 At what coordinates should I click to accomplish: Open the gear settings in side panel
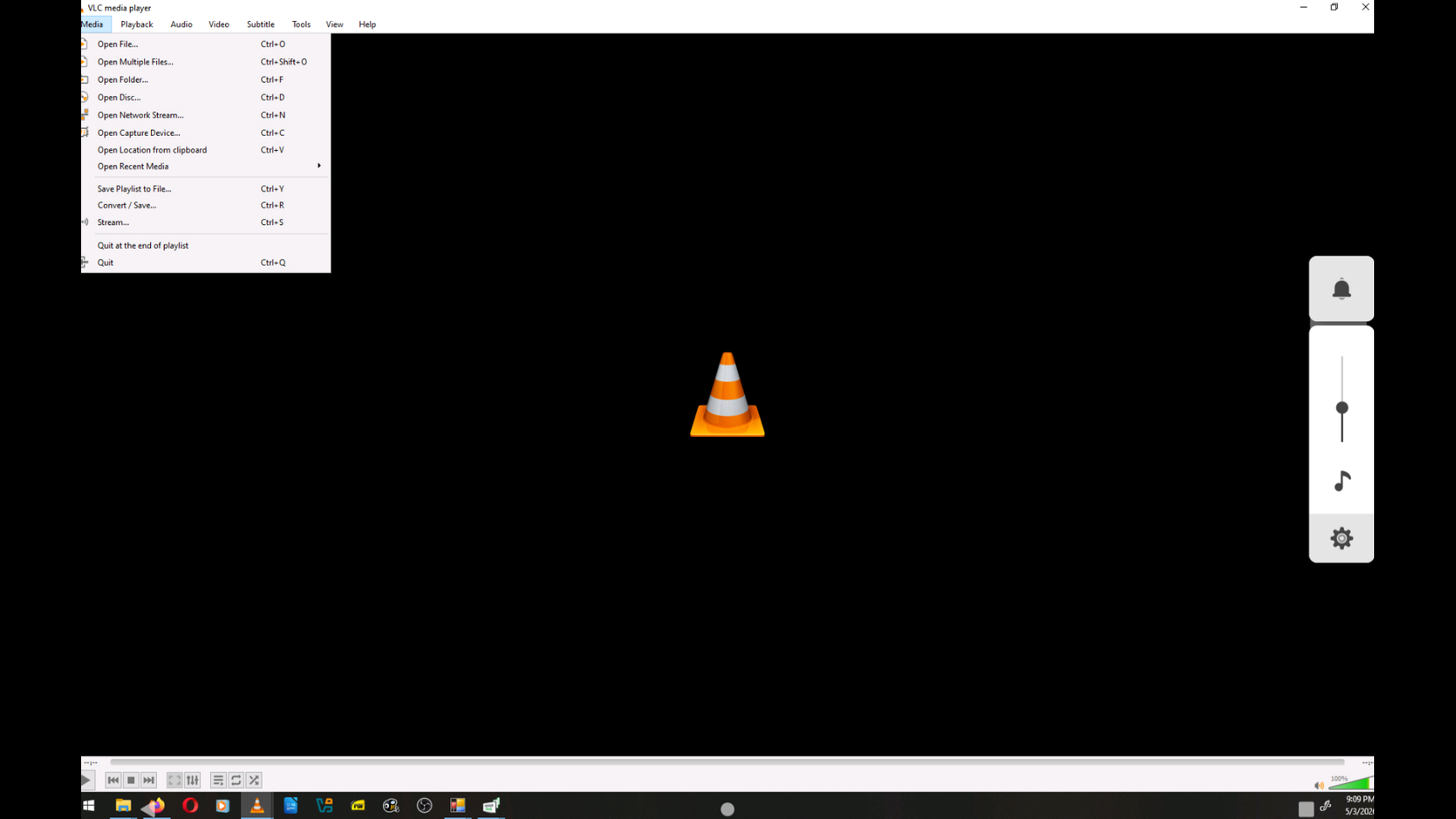tap(1341, 538)
